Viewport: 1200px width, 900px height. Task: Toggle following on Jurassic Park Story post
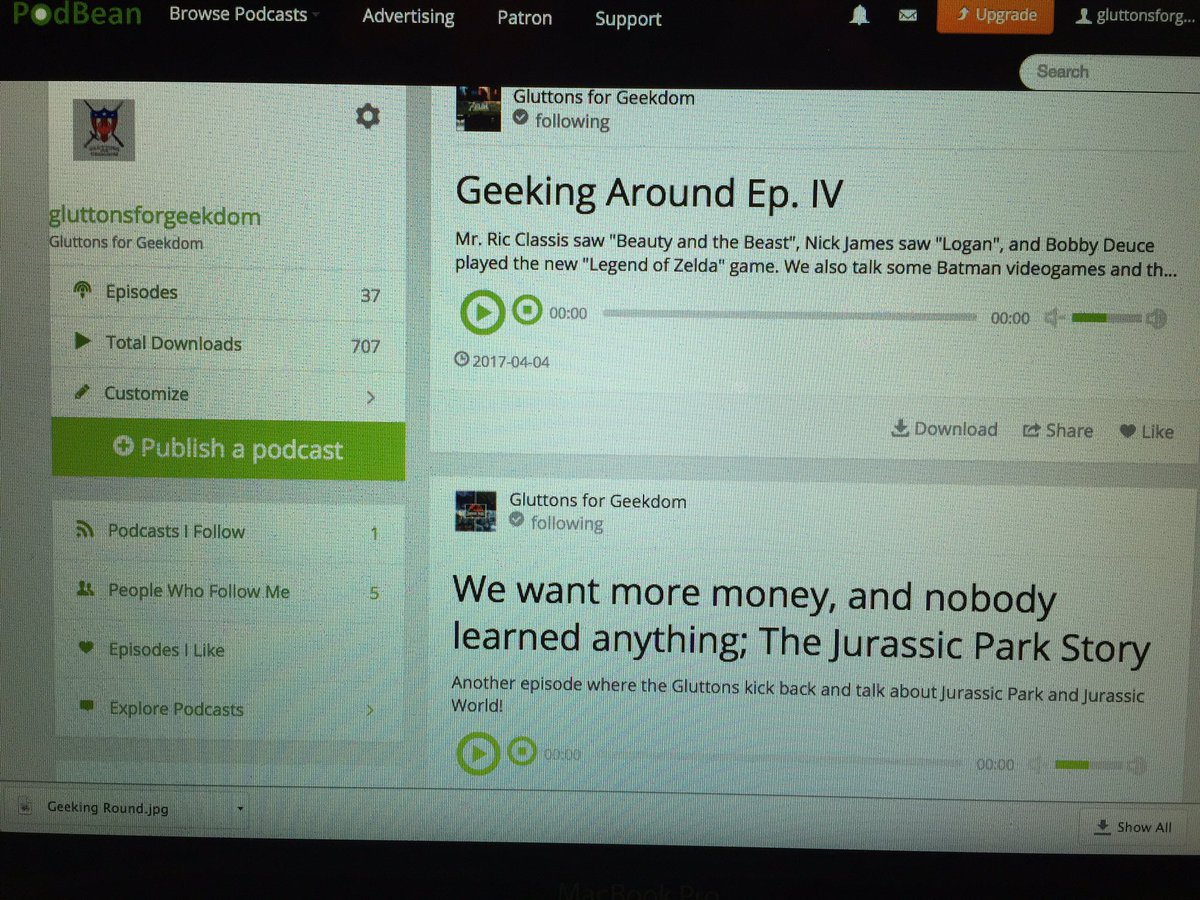[x=557, y=523]
